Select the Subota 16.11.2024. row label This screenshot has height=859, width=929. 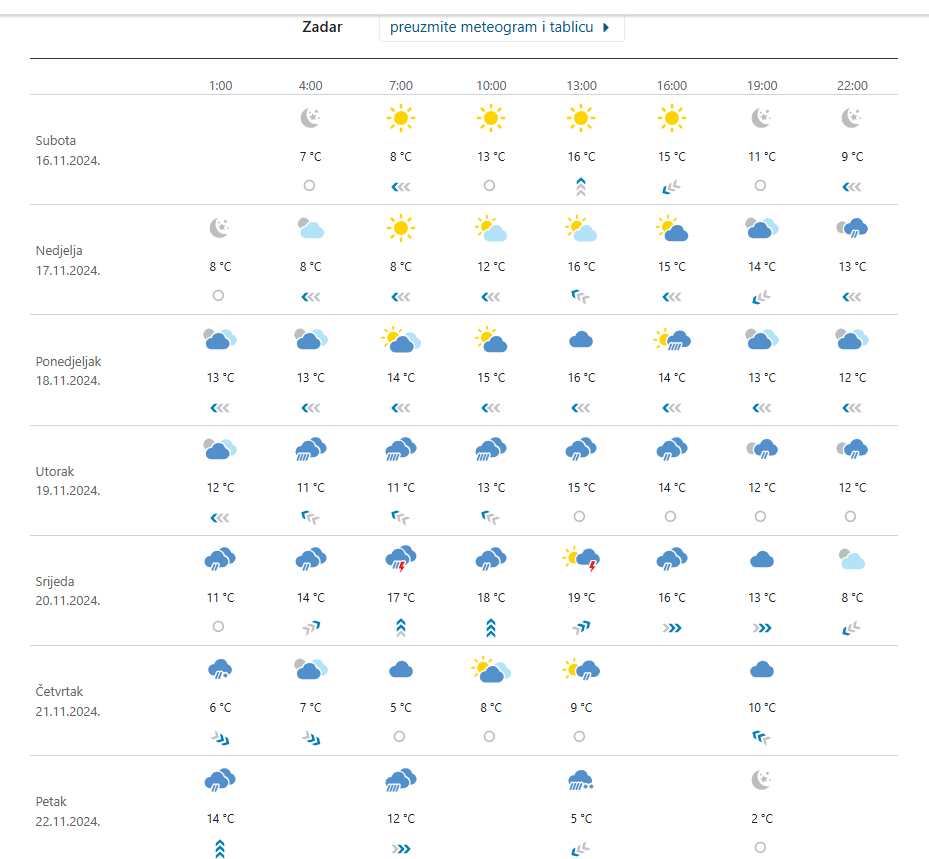tap(68, 150)
